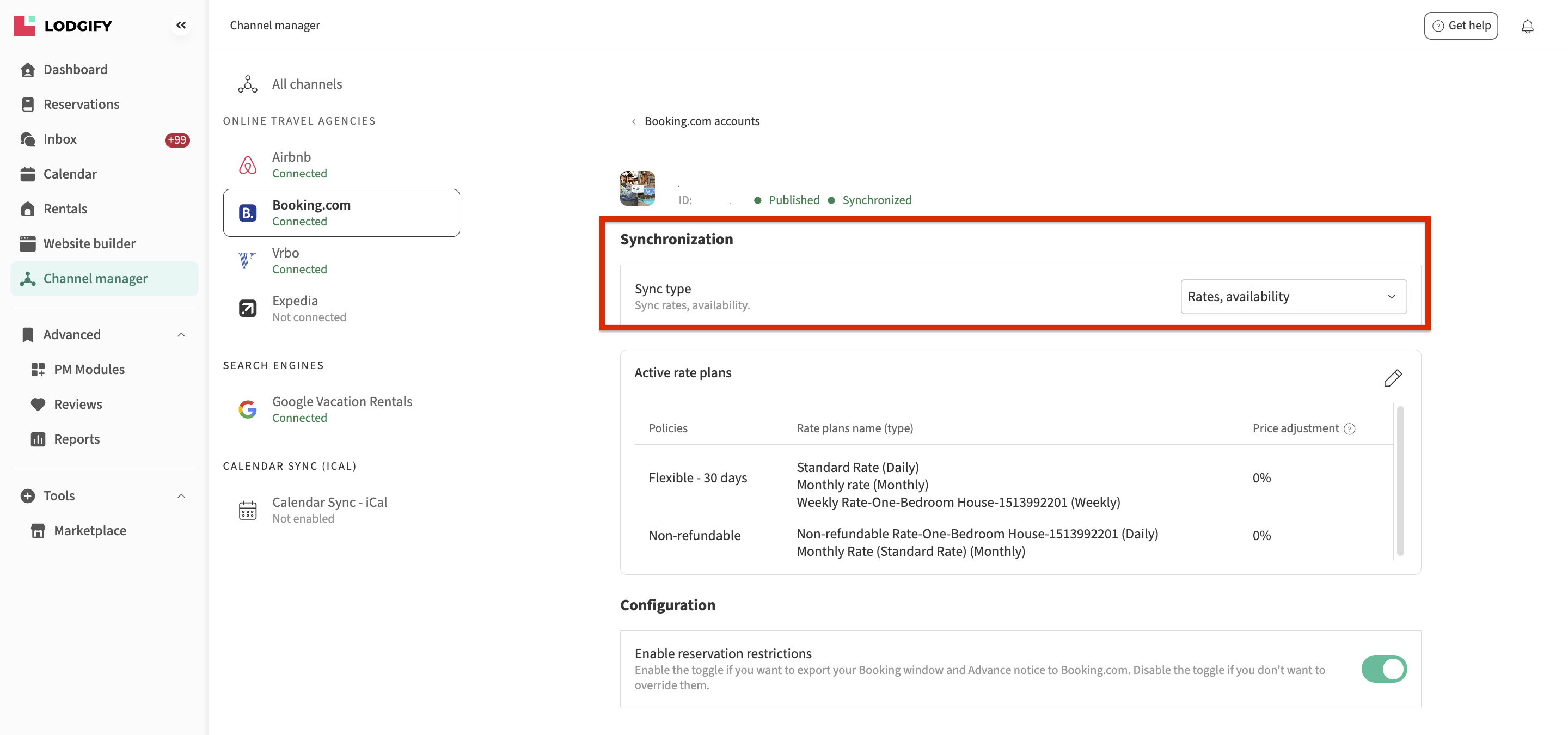The image size is (1568, 735).
Task: Toggle Enable reservation restrictions switch
Action: point(1383,669)
